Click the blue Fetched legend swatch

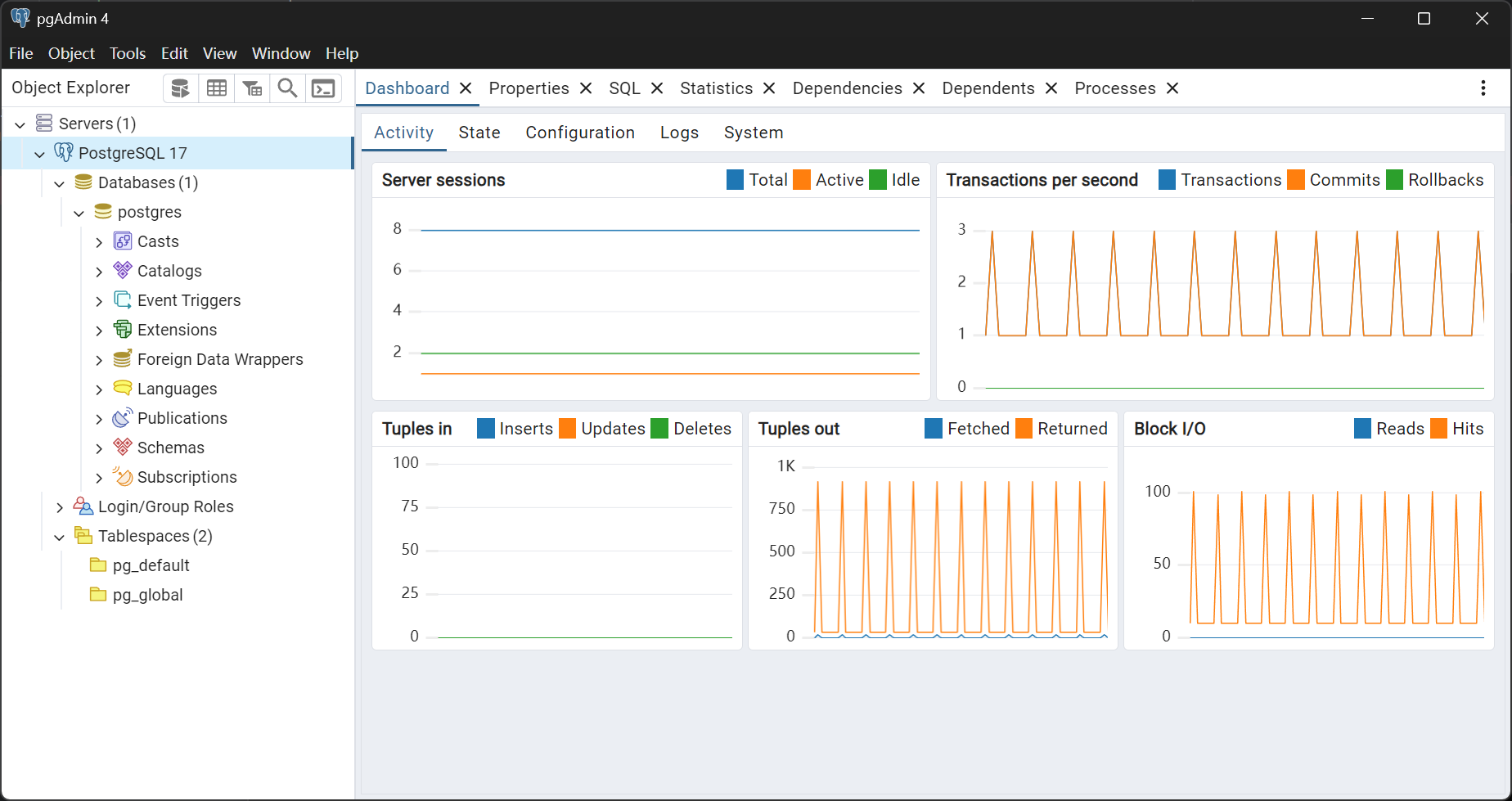click(934, 429)
